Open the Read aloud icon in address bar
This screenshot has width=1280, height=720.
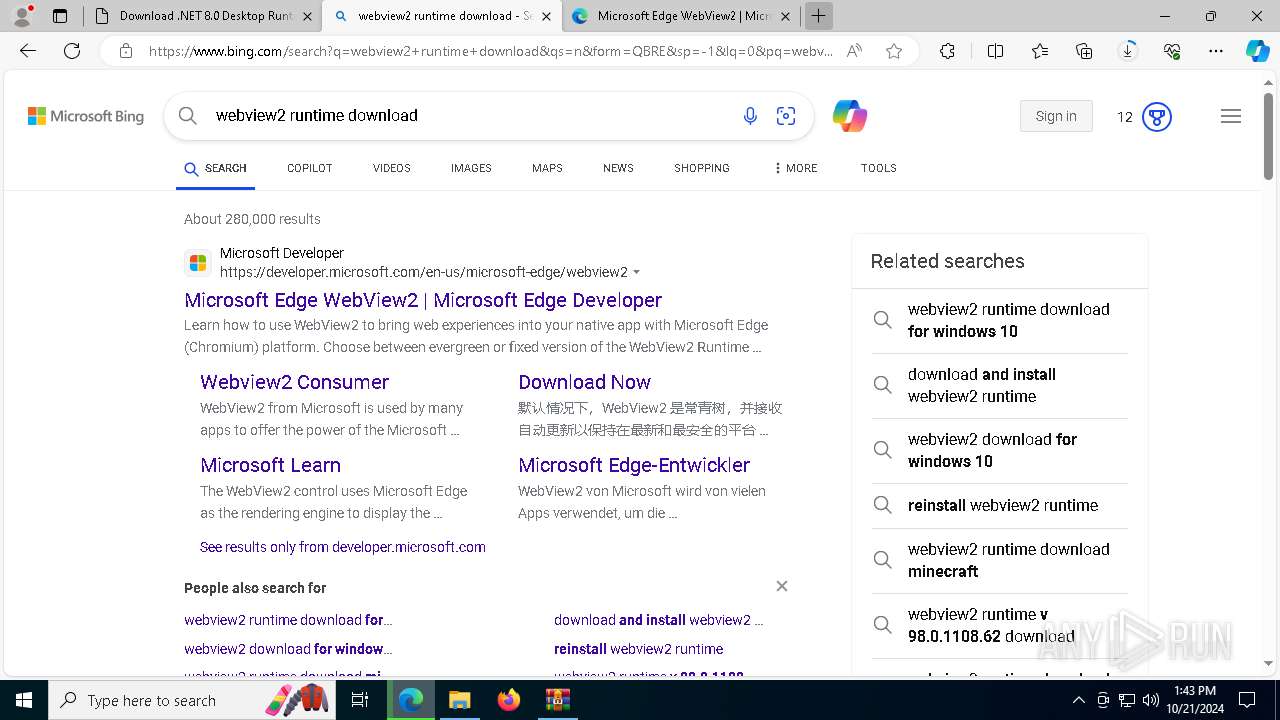(854, 51)
